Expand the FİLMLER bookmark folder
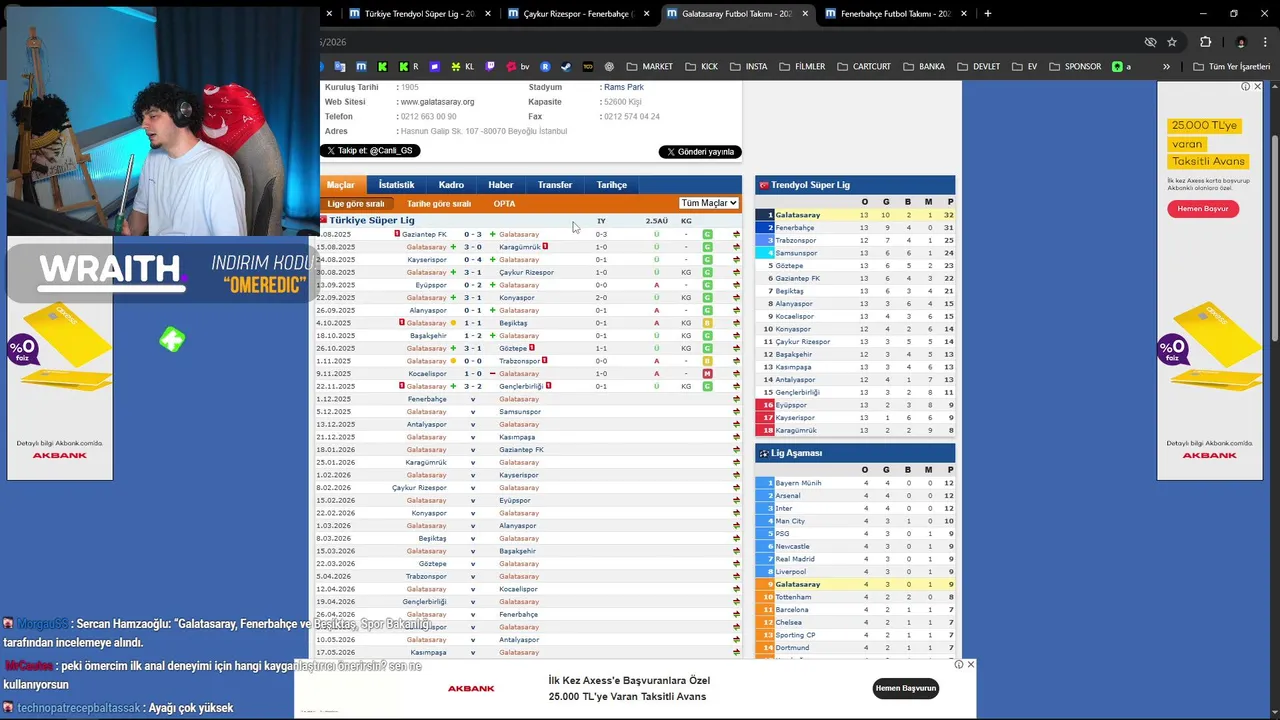 802,67
